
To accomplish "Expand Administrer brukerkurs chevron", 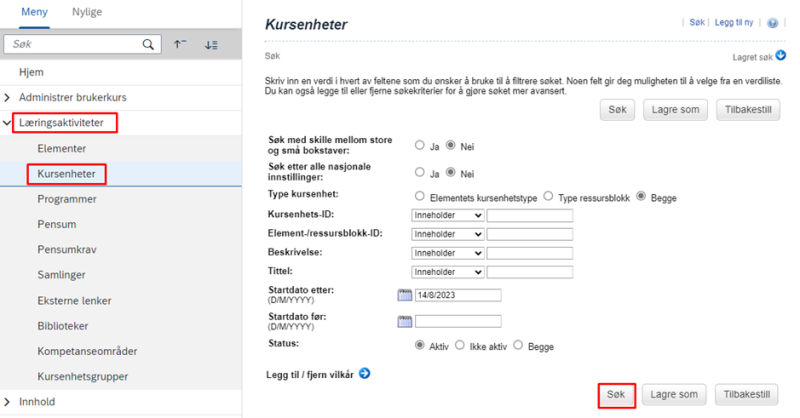I will click(x=7, y=97).
